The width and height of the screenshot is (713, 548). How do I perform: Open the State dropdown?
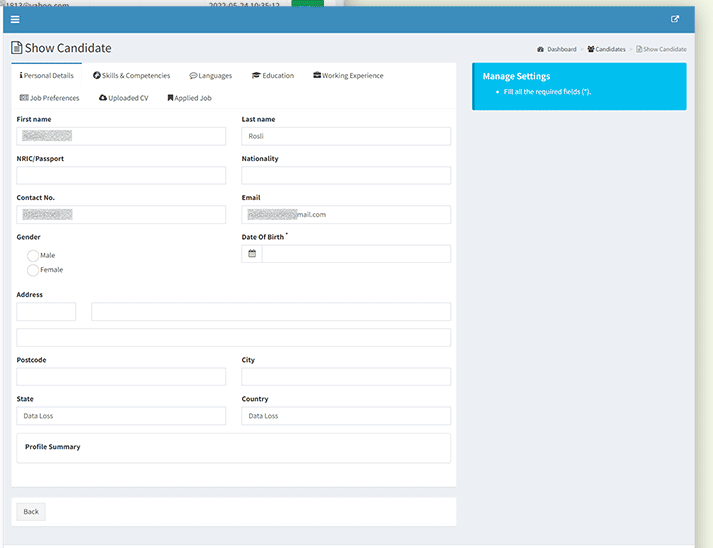tap(121, 416)
